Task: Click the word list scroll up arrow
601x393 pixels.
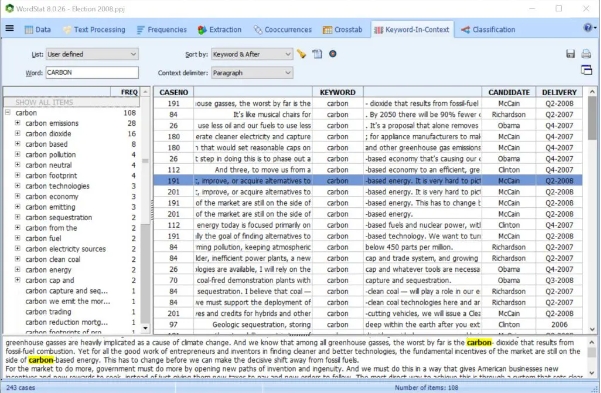Action: [145, 92]
